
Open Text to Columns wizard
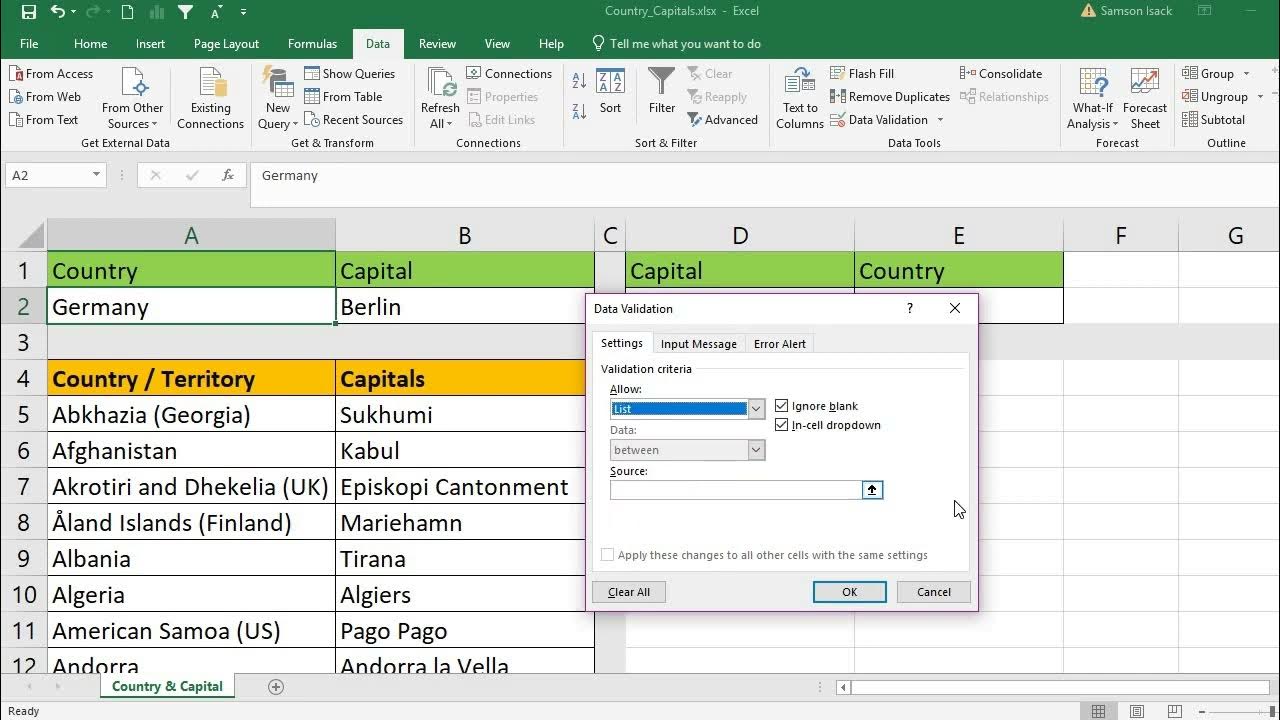pos(800,99)
